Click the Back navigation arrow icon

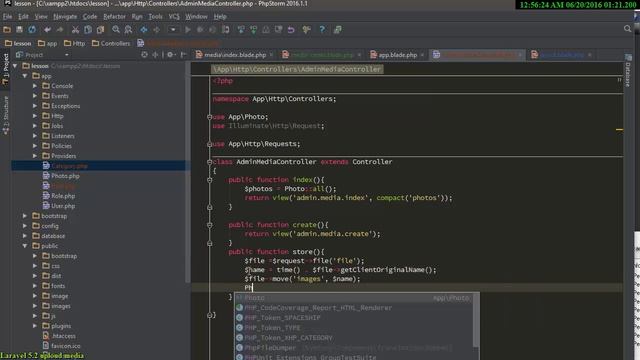click(144, 29)
